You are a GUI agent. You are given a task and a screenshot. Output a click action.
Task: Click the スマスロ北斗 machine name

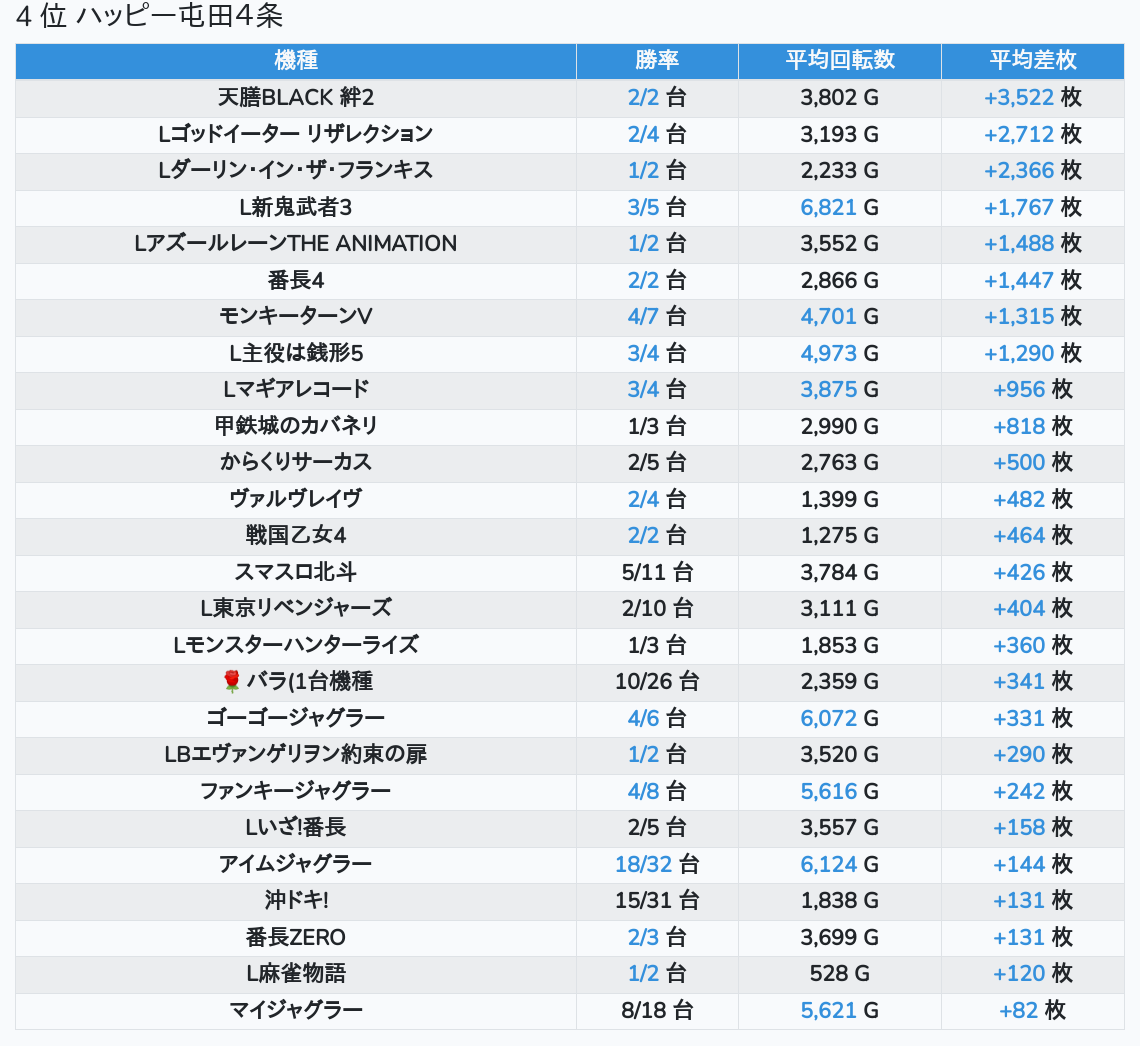pyautogui.click(x=295, y=572)
